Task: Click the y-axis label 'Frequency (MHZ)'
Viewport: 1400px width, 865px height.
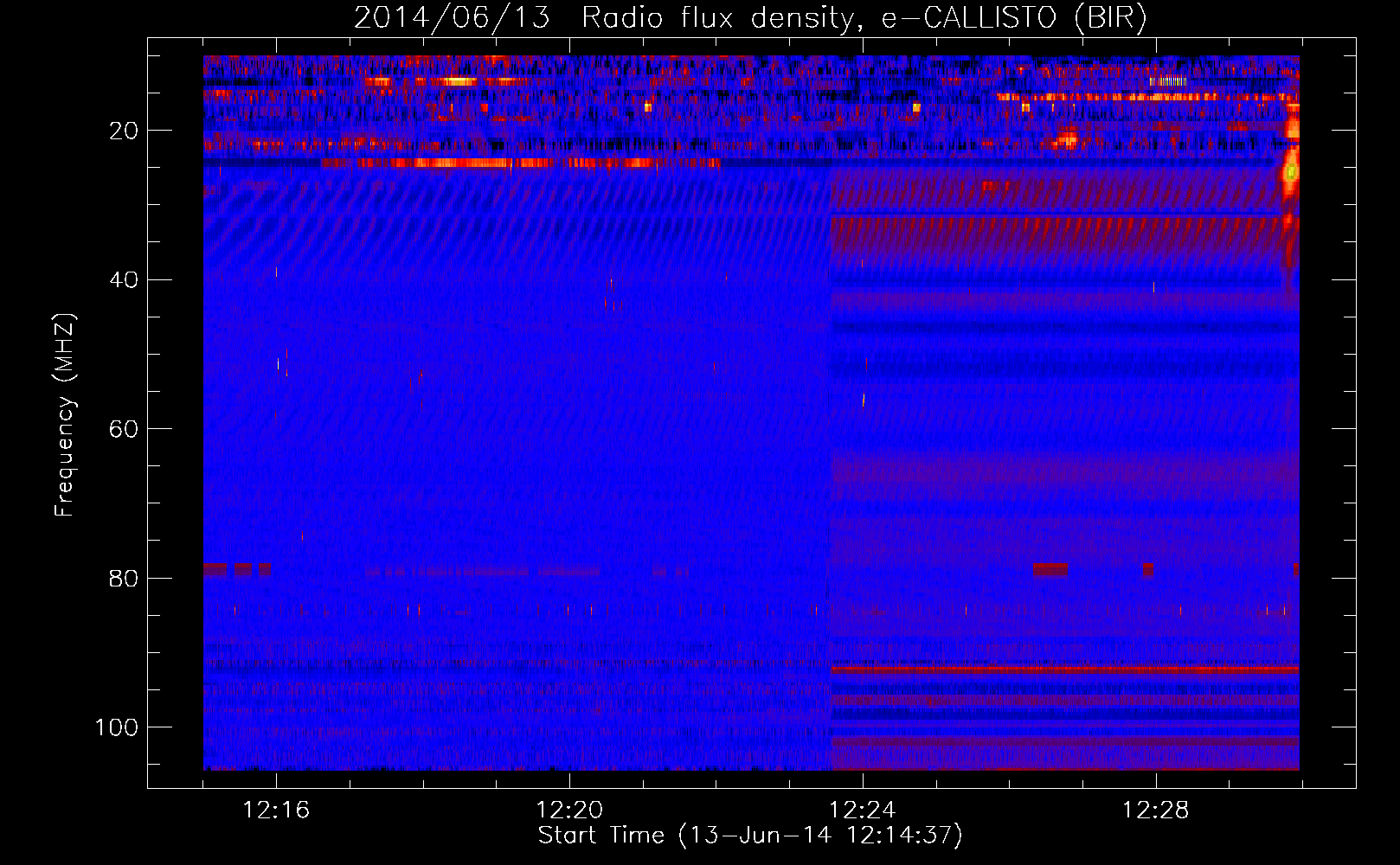Action: pos(65,415)
